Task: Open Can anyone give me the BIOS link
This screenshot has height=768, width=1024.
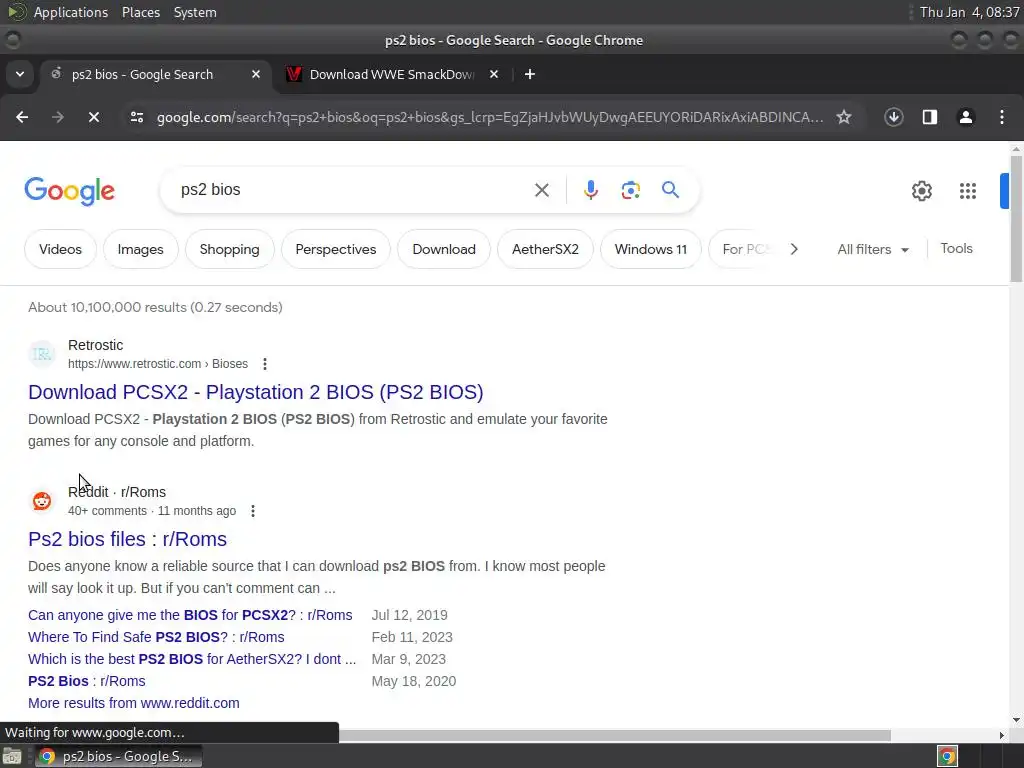Action: click(x=190, y=615)
